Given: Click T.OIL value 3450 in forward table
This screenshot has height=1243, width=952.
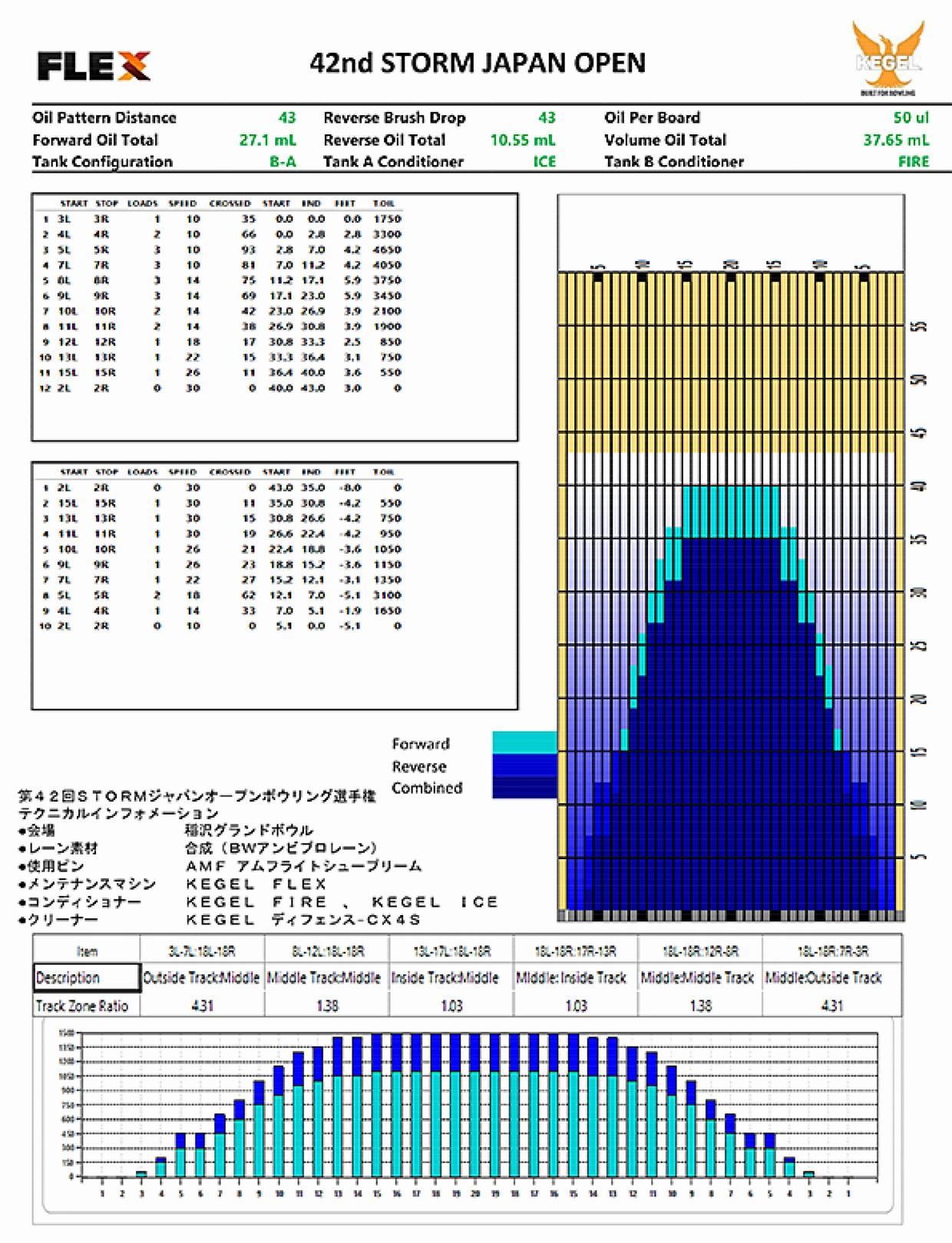Looking at the screenshot, I should tap(387, 296).
